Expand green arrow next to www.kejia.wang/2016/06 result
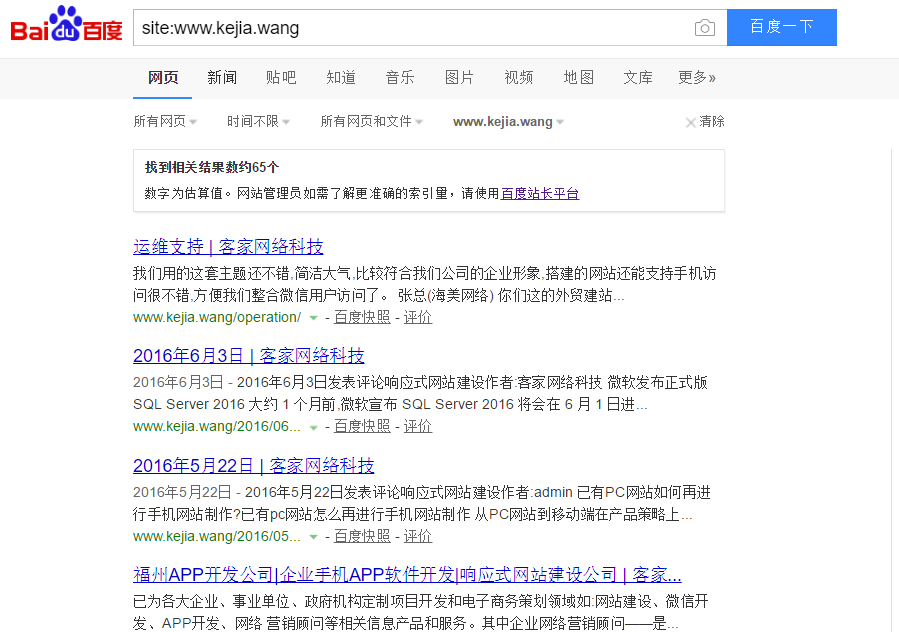Image resolution: width=899 pixels, height=632 pixels. [313, 427]
